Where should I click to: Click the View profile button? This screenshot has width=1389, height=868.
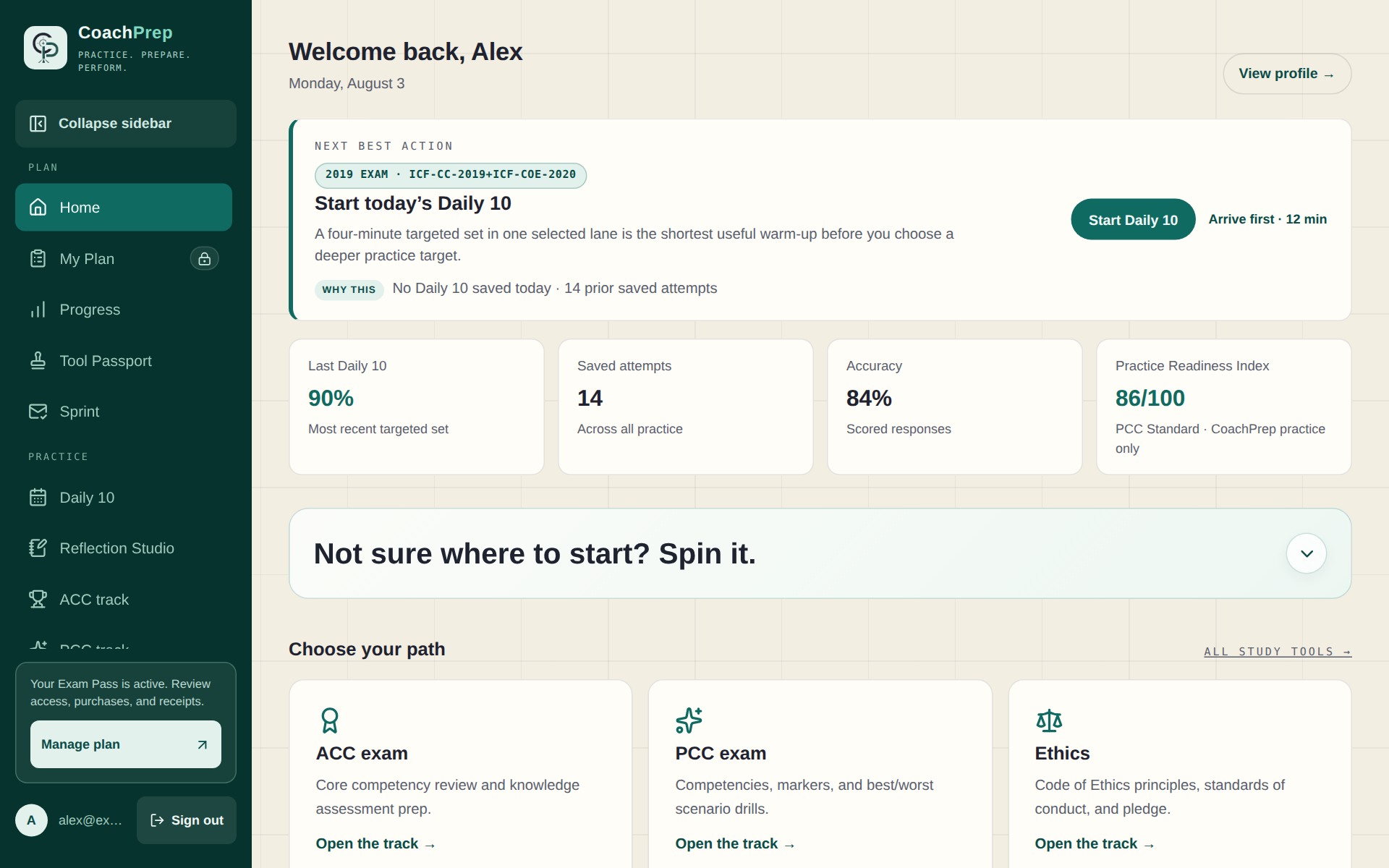[x=1287, y=74]
